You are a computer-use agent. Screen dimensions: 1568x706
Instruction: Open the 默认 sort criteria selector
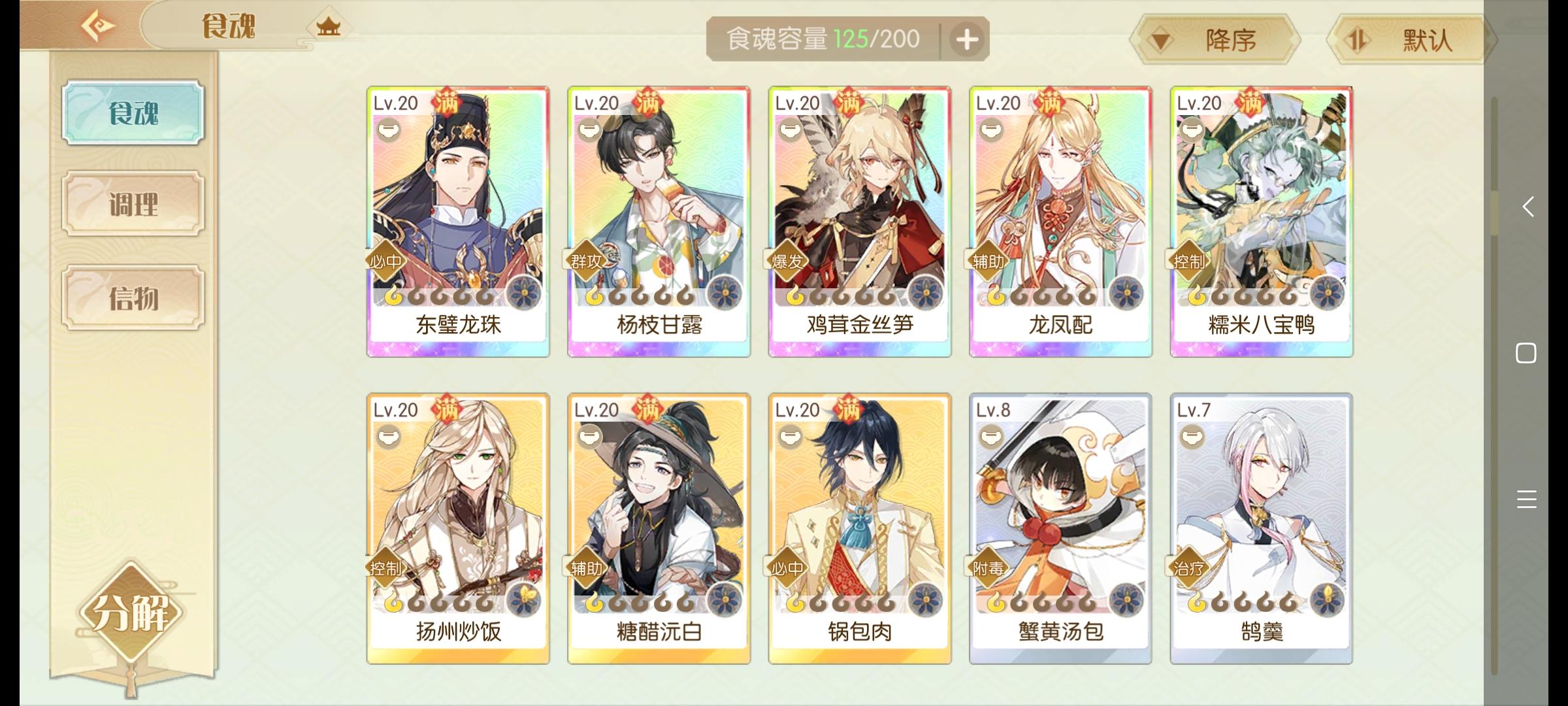coord(1411,41)
